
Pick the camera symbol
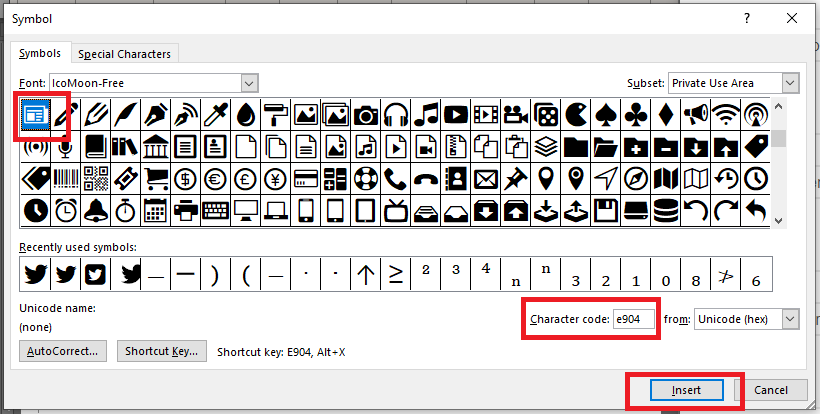pos(366,114)
